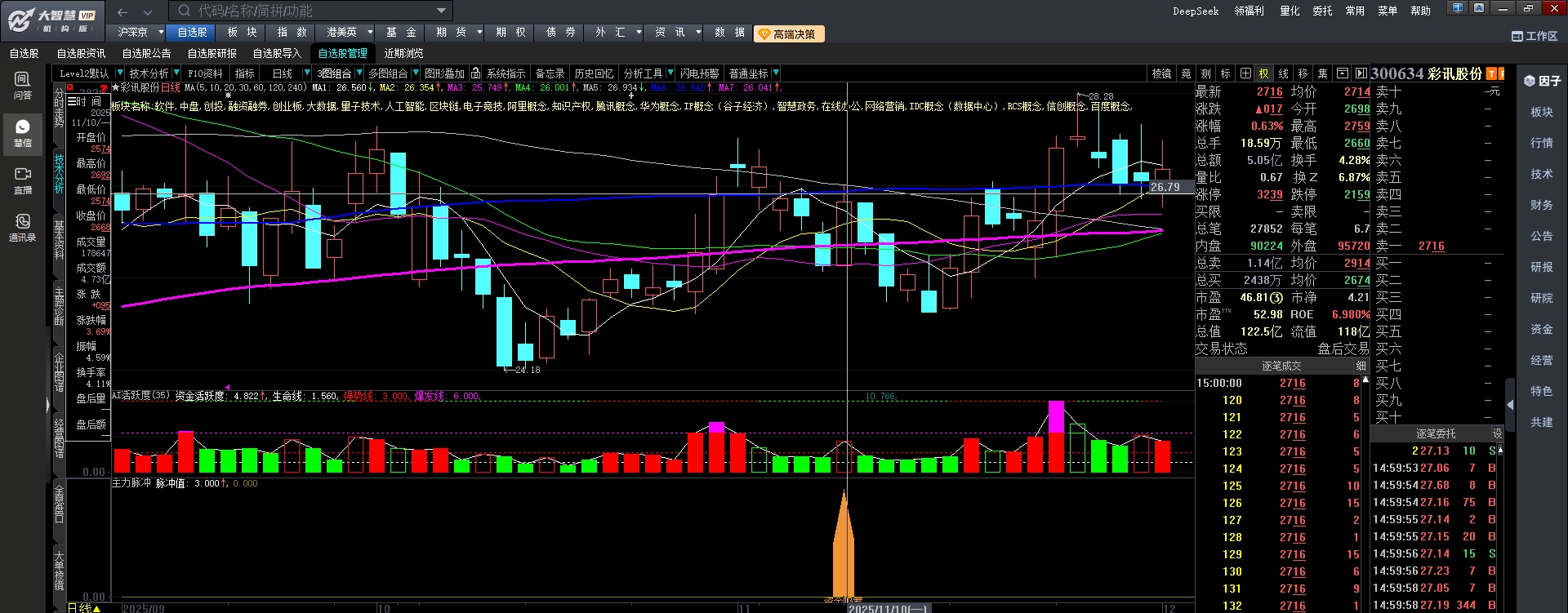Open the 菜单 menu in title bar
The image size is (1568, 613).
(x=1388, y=11)
